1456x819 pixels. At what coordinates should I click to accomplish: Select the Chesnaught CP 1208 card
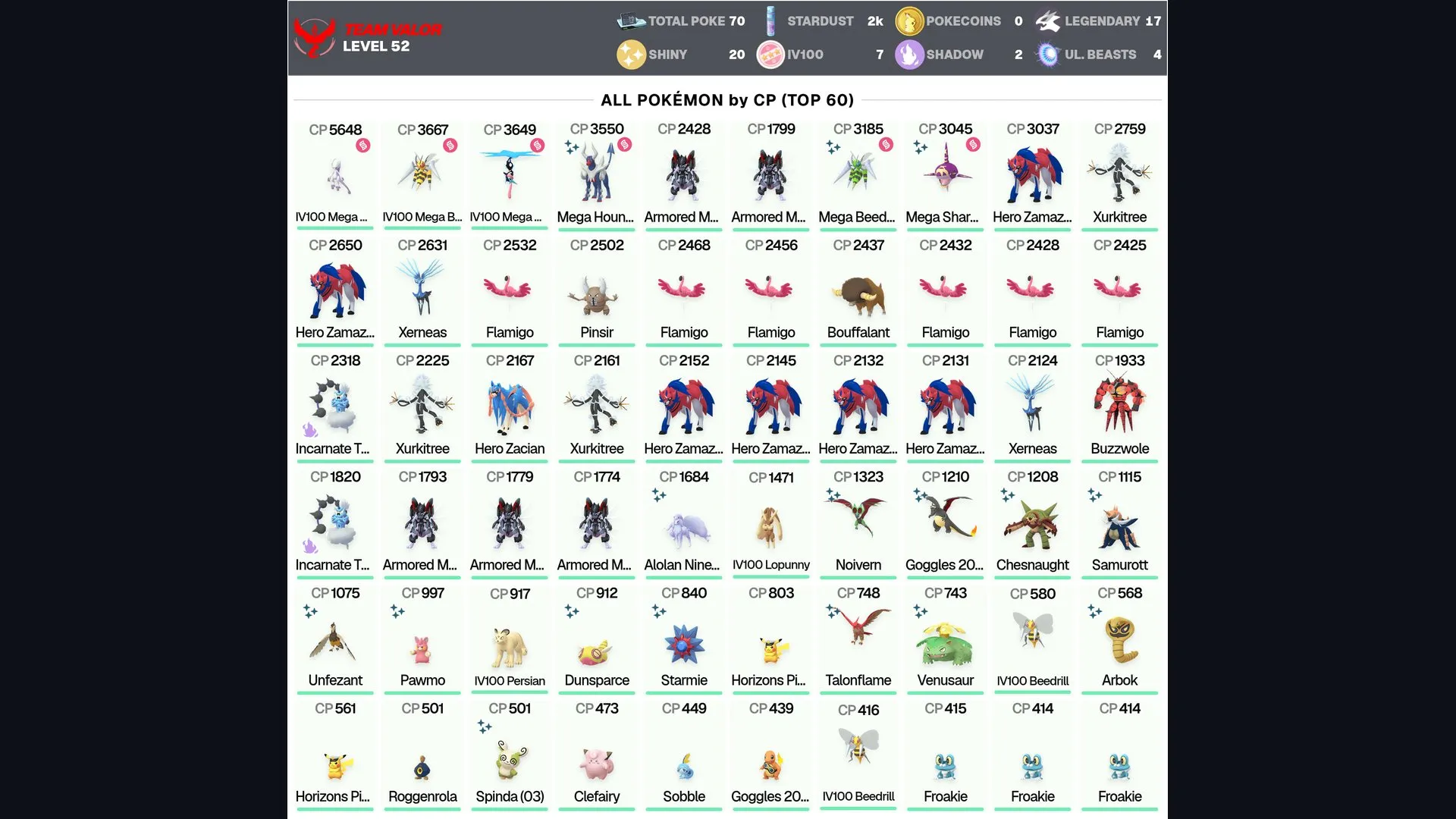click(x=1033, y=523)
